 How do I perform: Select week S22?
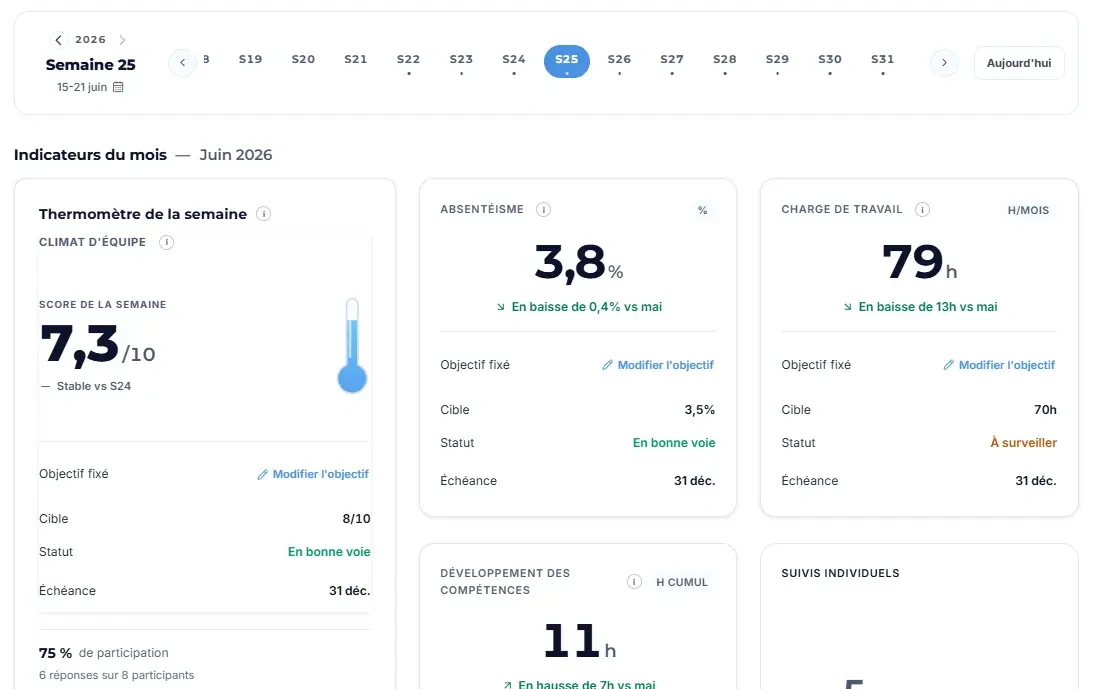[408, 62]
